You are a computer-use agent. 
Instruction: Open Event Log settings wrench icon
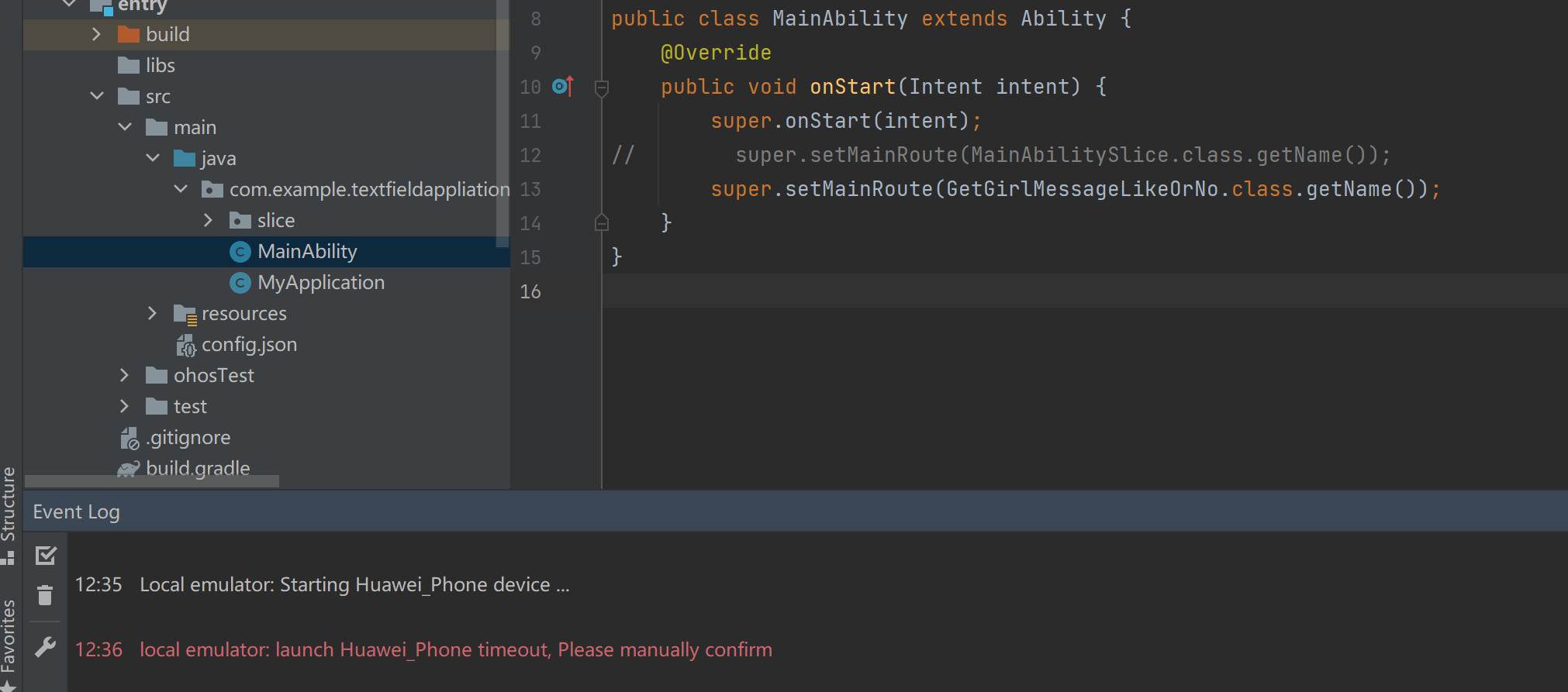click(x=46, y=647)
